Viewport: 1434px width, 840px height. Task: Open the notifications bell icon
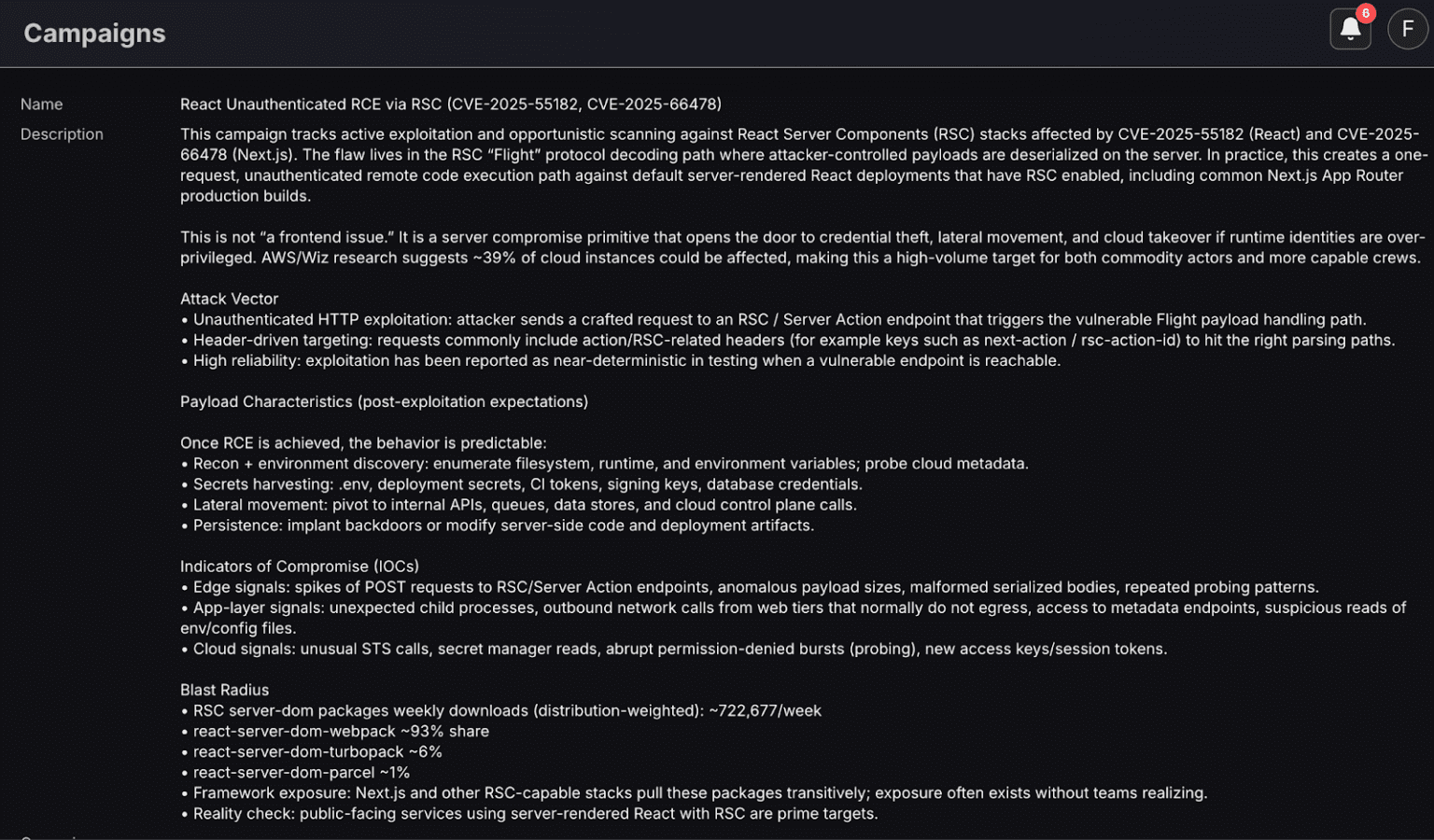[x=1350, y=29]
